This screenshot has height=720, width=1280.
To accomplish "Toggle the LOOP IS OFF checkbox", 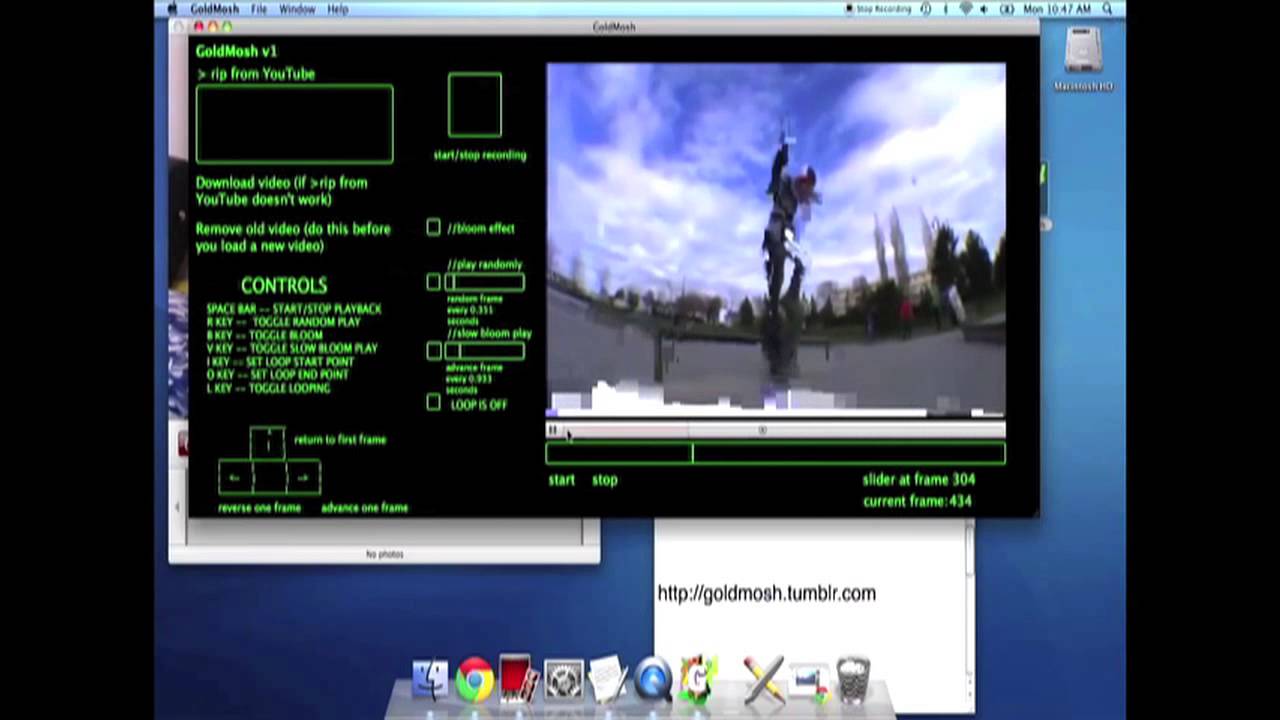I will click(x=433, y=402).
